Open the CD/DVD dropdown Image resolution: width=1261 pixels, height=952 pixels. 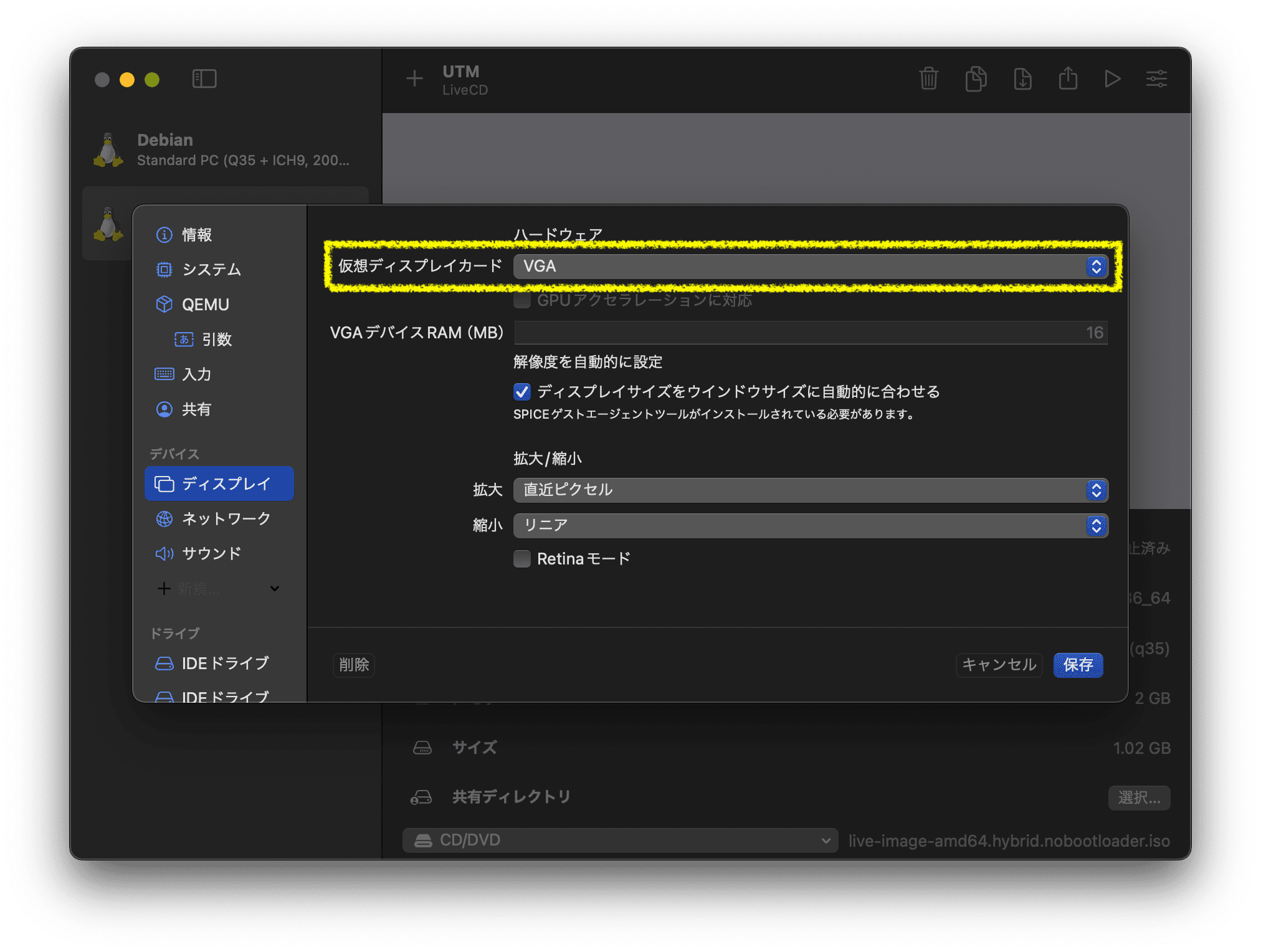click(x=620, y=840)
